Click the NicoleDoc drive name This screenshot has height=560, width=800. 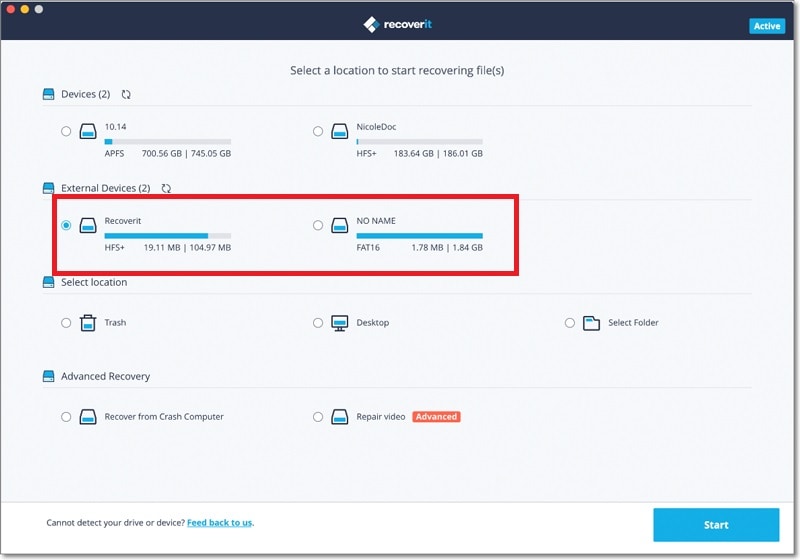coord(376,127)
